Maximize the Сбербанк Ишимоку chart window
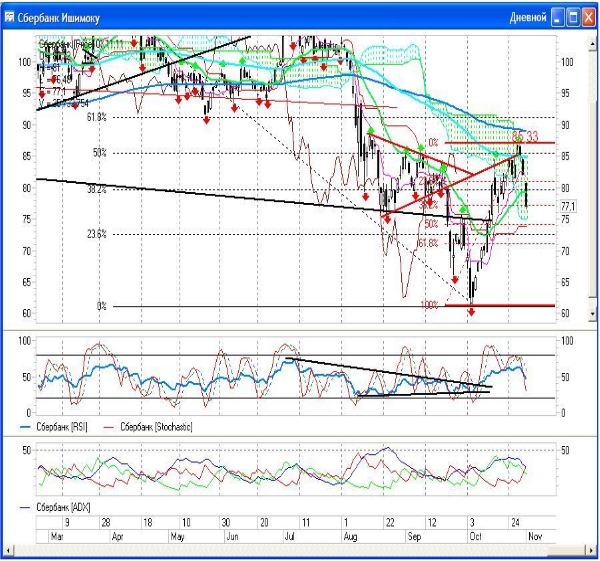This screenshot has width=600, height=561. pos(573,18)
